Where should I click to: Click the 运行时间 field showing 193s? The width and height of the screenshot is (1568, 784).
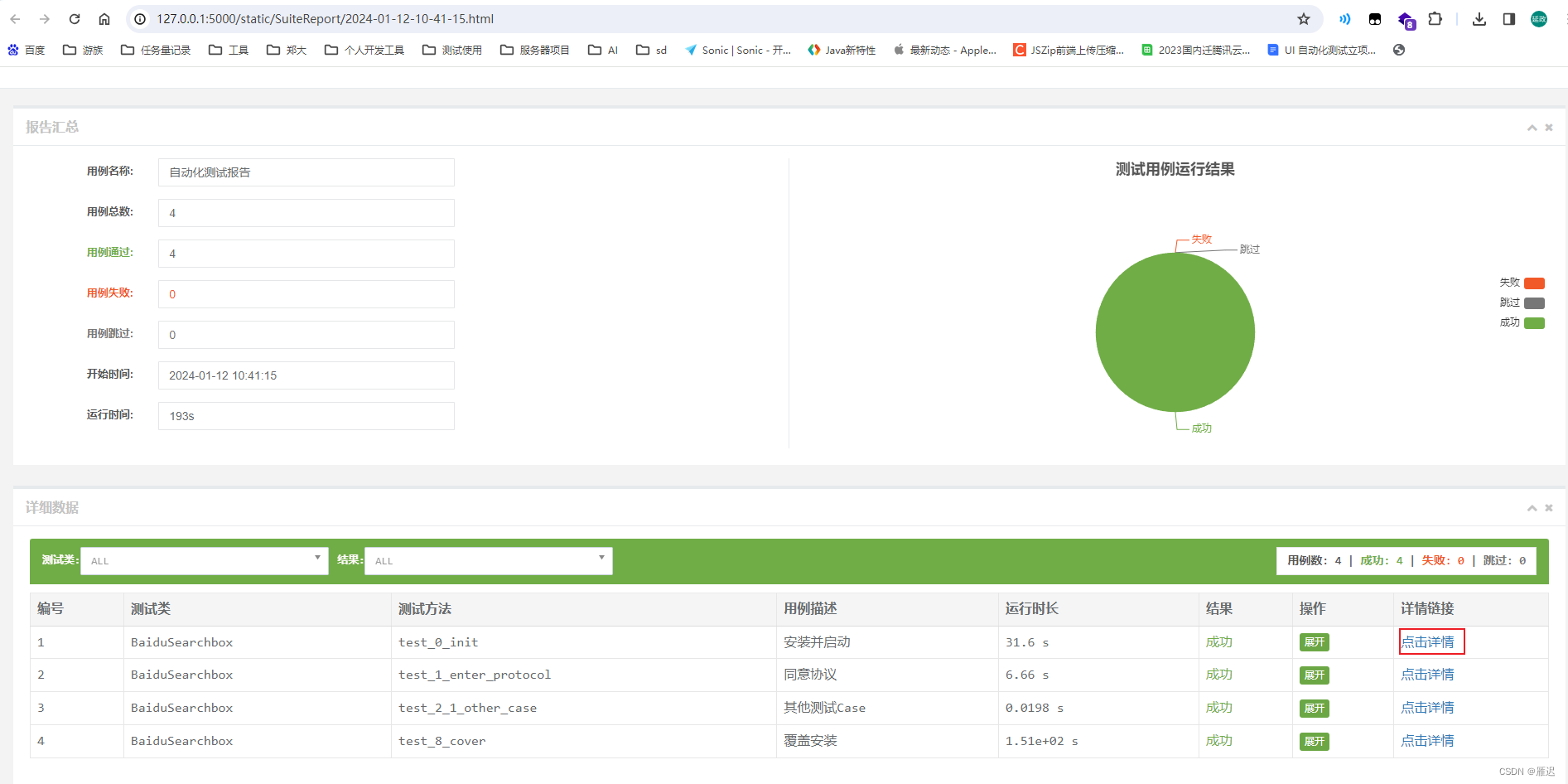(306, 416)
